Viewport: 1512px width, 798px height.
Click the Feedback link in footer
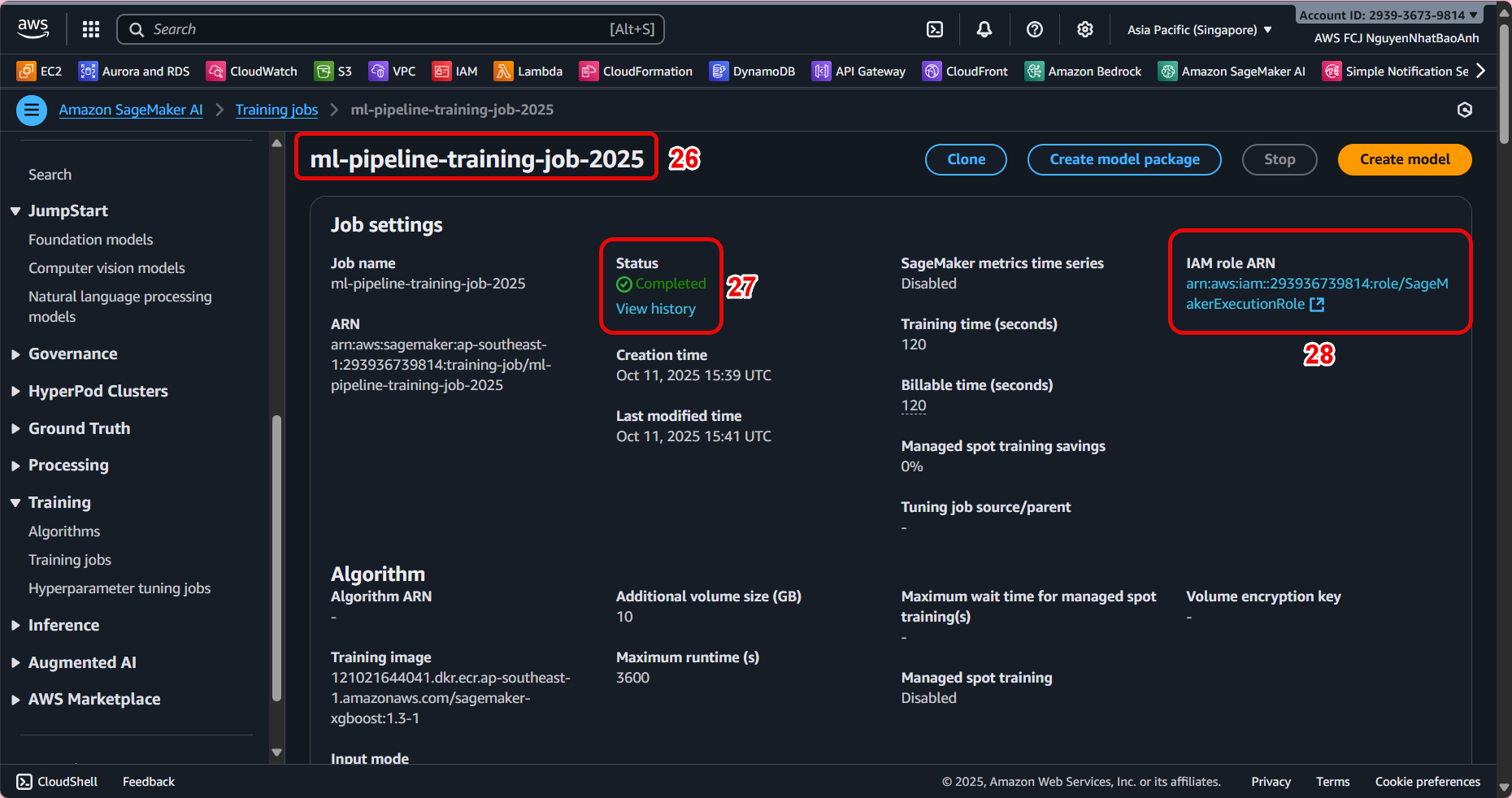click(x=149, y=782)
